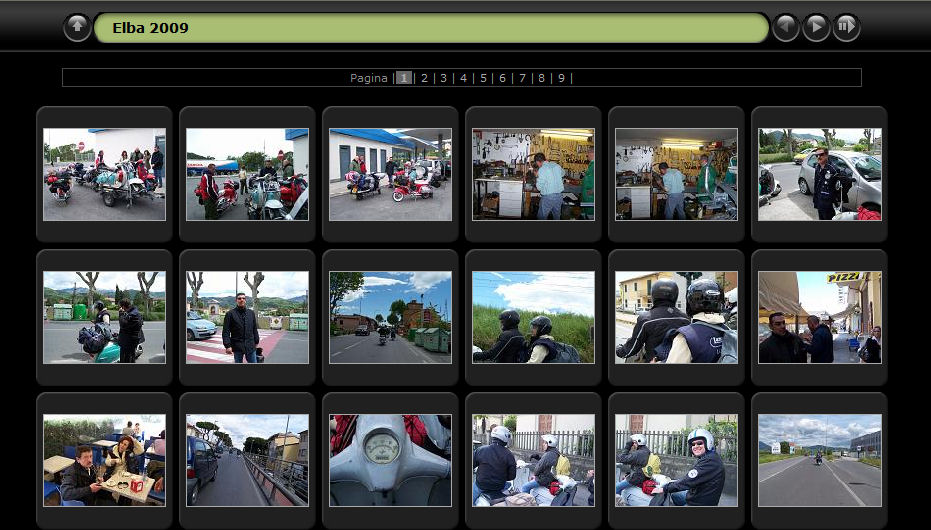Open the workshop thumbnail, fourth in top row

pos(533,174)
